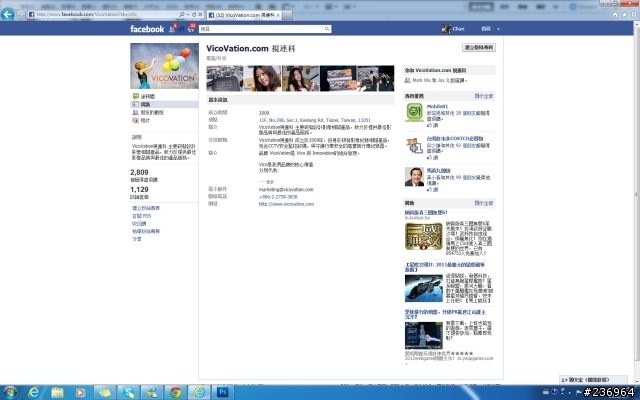The height and width of the screenshot is (400, 640).
Task: Open the browser Favorites star
Action: click(624, 15)
